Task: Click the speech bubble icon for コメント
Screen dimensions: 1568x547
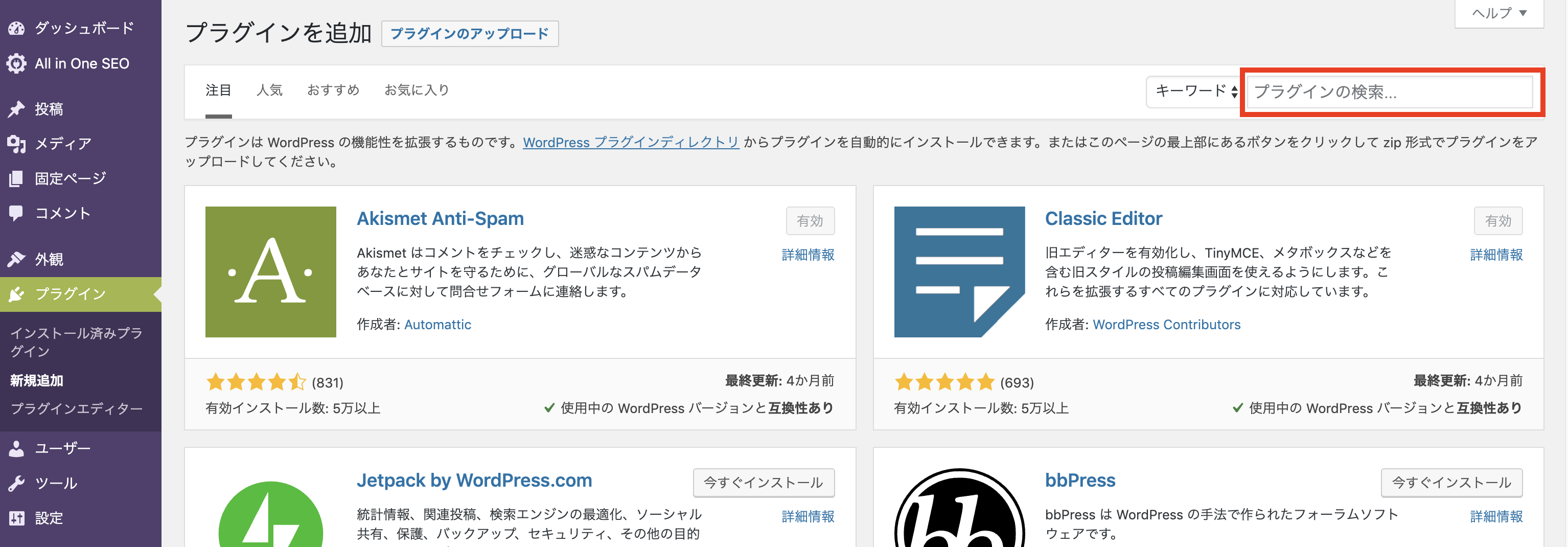Action: 16,213
